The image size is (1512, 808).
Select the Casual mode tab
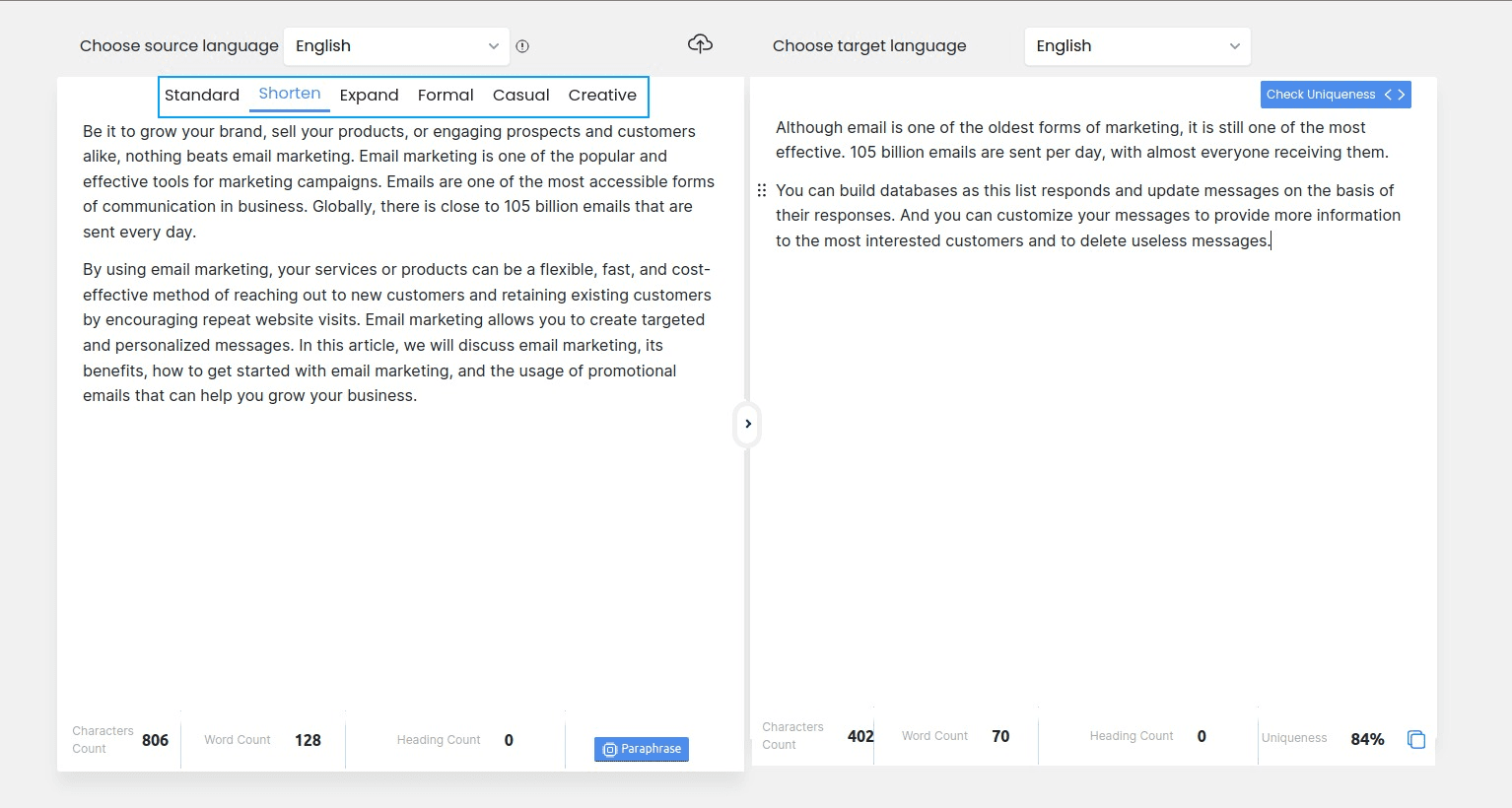(x=520, y=96)
